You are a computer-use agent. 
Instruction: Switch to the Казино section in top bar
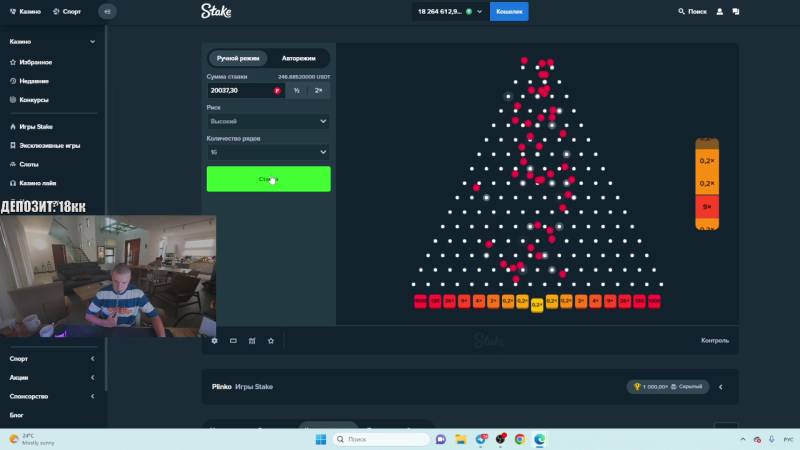click(x=25, y=11)
